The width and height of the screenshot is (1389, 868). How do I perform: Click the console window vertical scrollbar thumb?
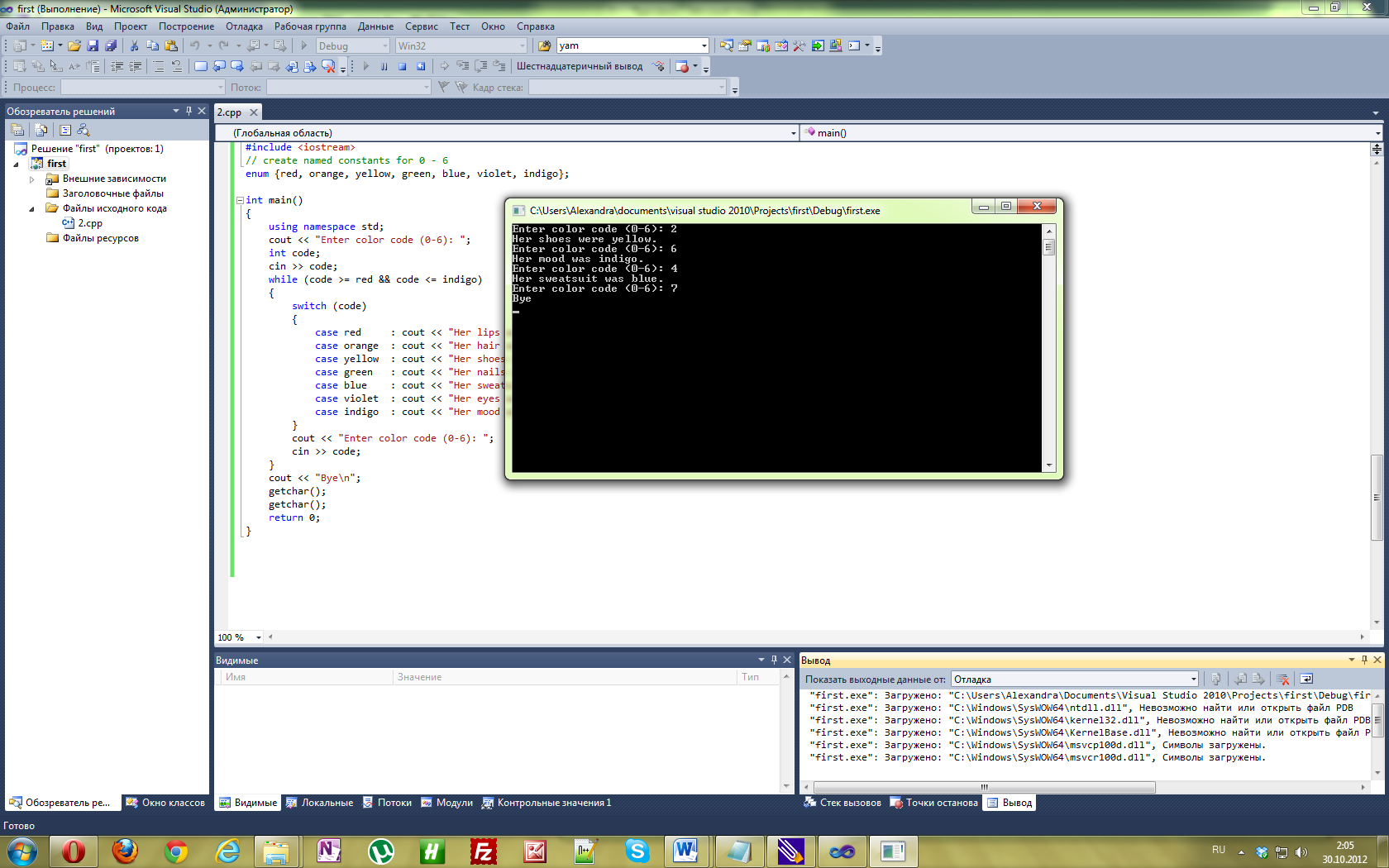(1048, 247)
